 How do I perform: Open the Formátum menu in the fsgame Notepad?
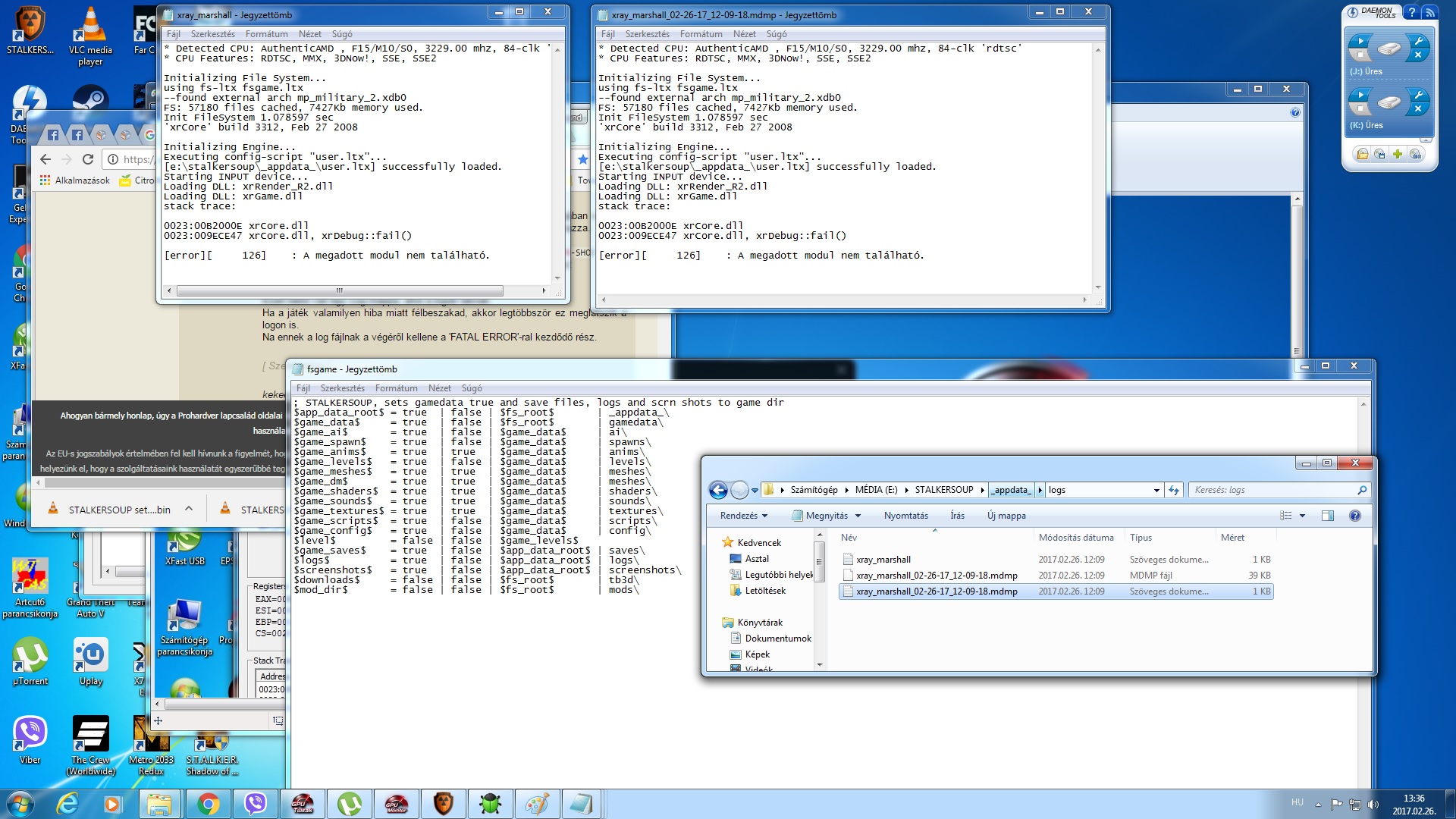coord(396,388)
